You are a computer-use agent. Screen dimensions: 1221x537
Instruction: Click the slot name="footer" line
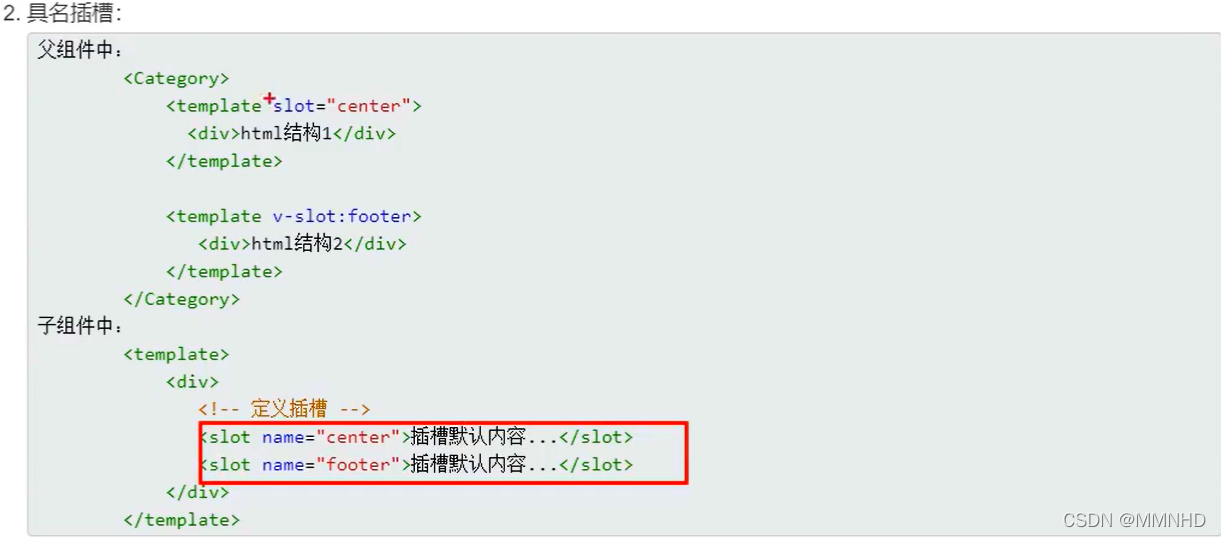tap(417, 465)
